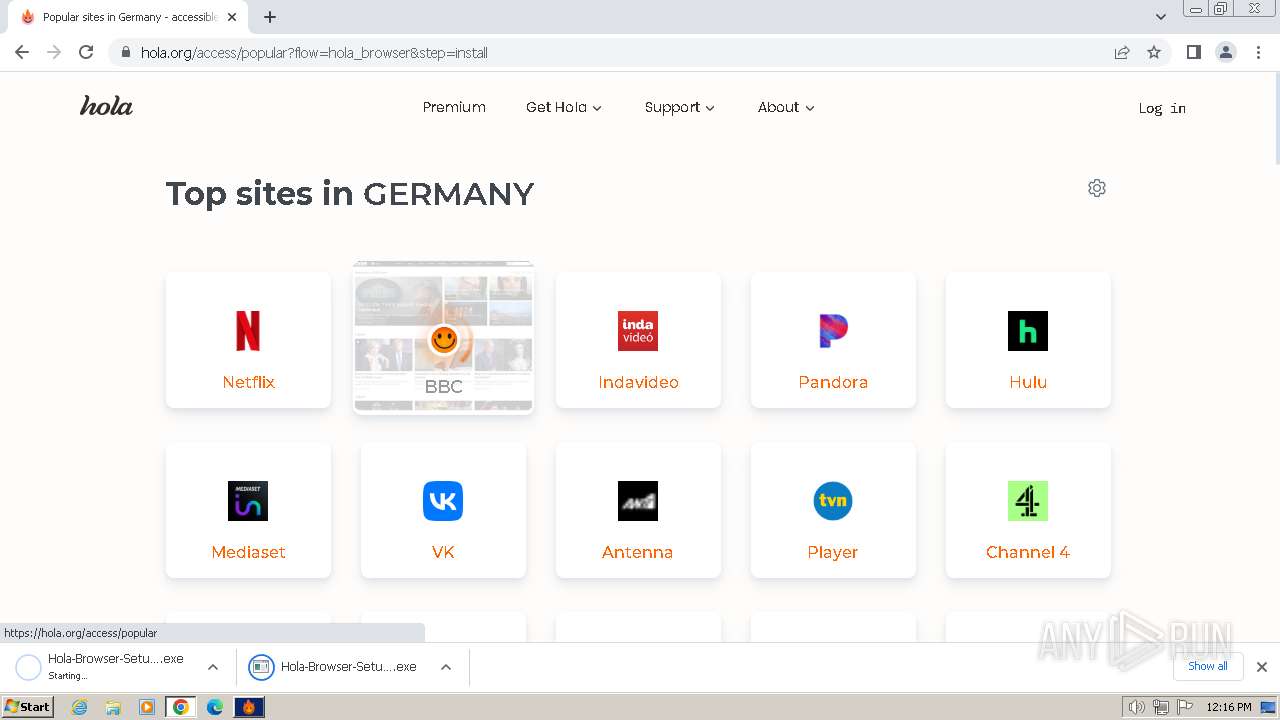
Task: Open the browser side panel icon
Action: pyautogui.click(x=1193, y=52)
